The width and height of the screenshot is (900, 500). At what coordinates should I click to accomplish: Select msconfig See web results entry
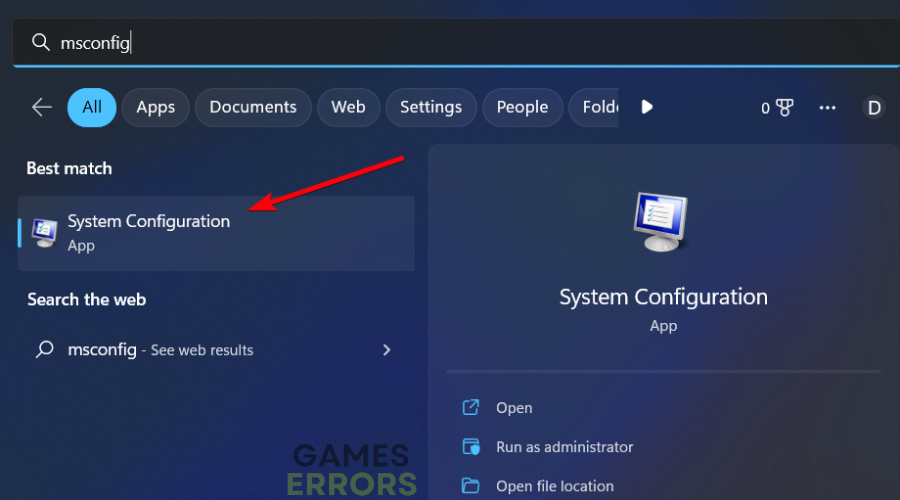point(216,350)
